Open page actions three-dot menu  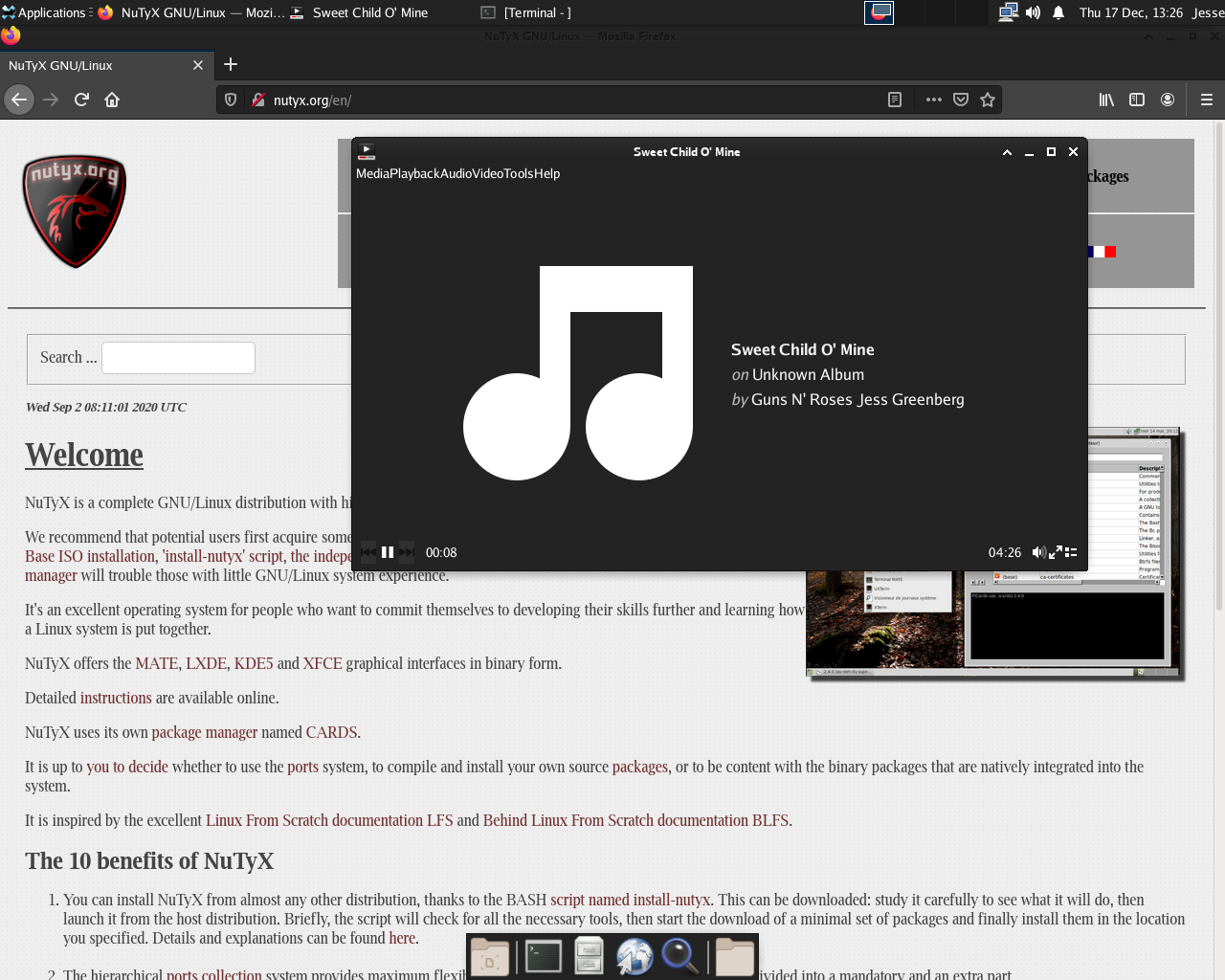(x=934, y=100)
